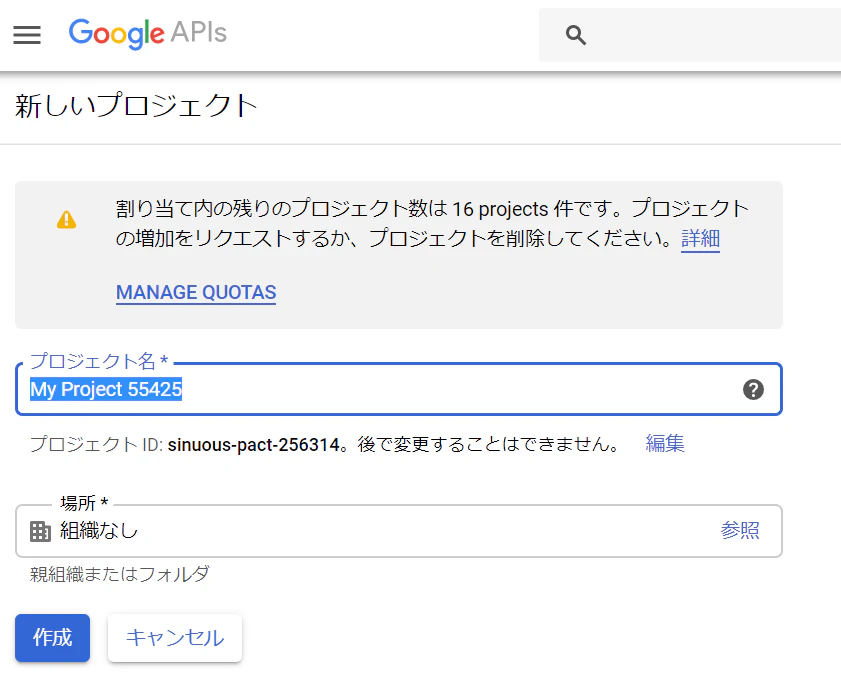Image resolution: width=841 pixels, height=677 pixels.
Task: Click the 作成 create button
Action: pos(53,638)
